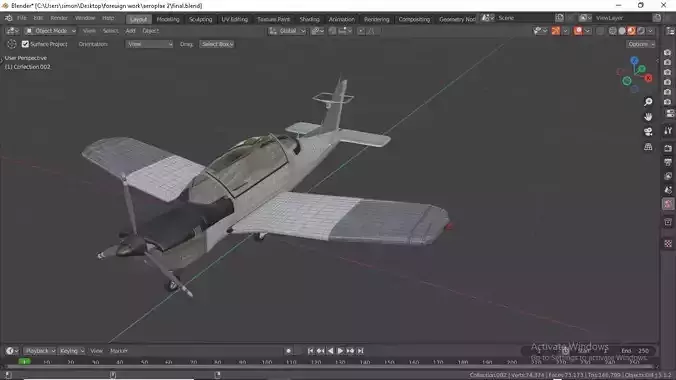This screenshot has width=676, height=380.
Task: Toggle viewport gizmos display
Action: click(x=556, y=31)
